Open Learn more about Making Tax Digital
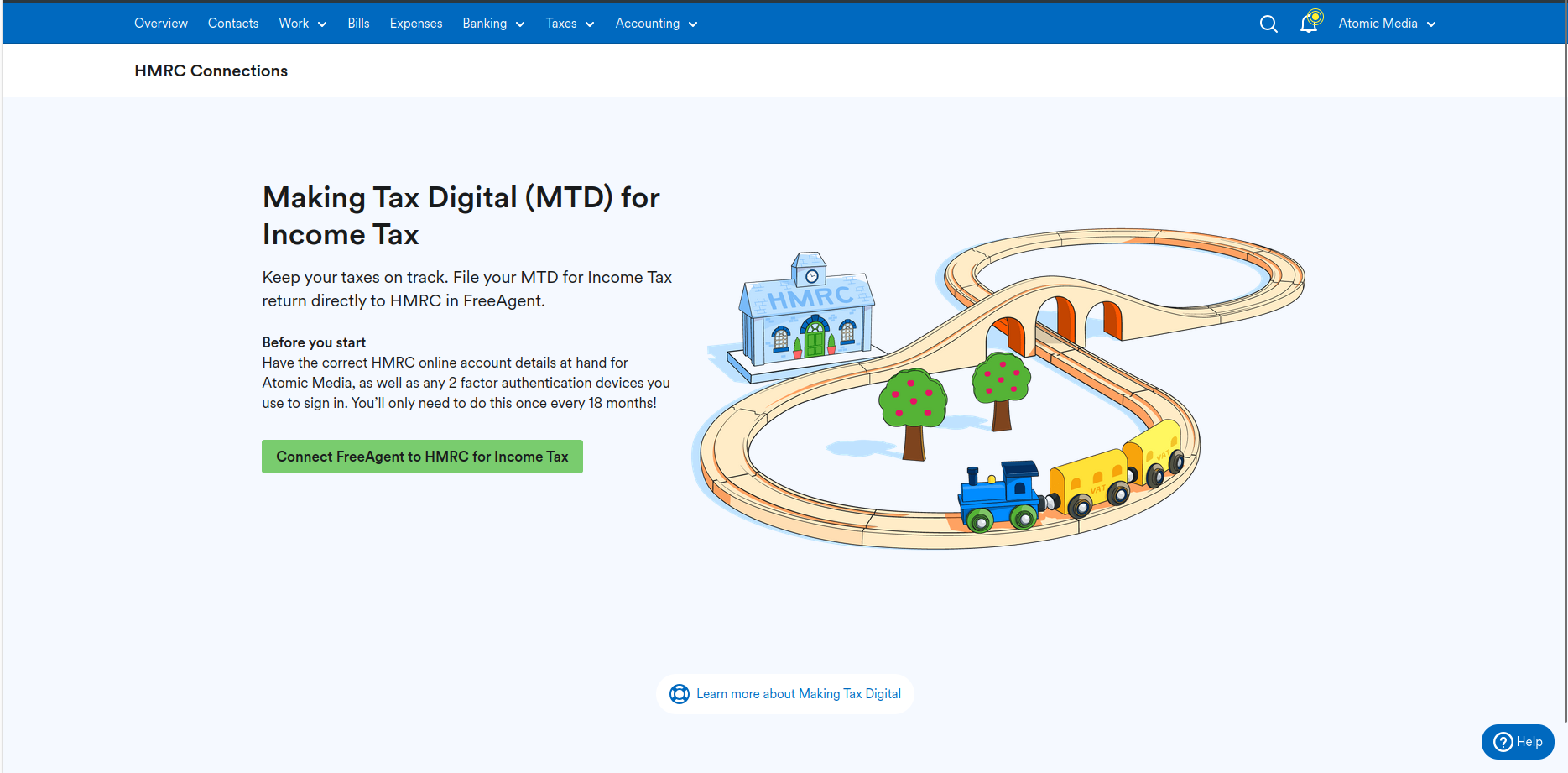The height and width of the screenshot is (773, 1568). (x=798, y=694)
